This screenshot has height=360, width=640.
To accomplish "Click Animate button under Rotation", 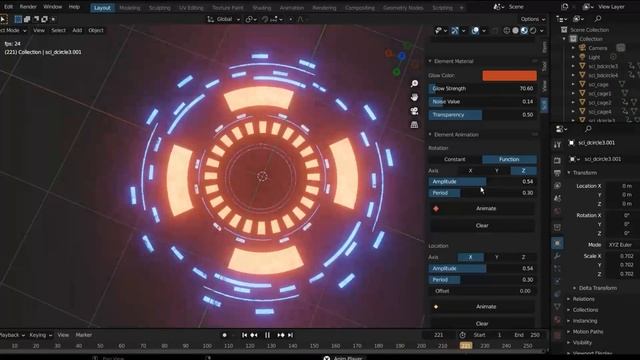I will 482,209.
